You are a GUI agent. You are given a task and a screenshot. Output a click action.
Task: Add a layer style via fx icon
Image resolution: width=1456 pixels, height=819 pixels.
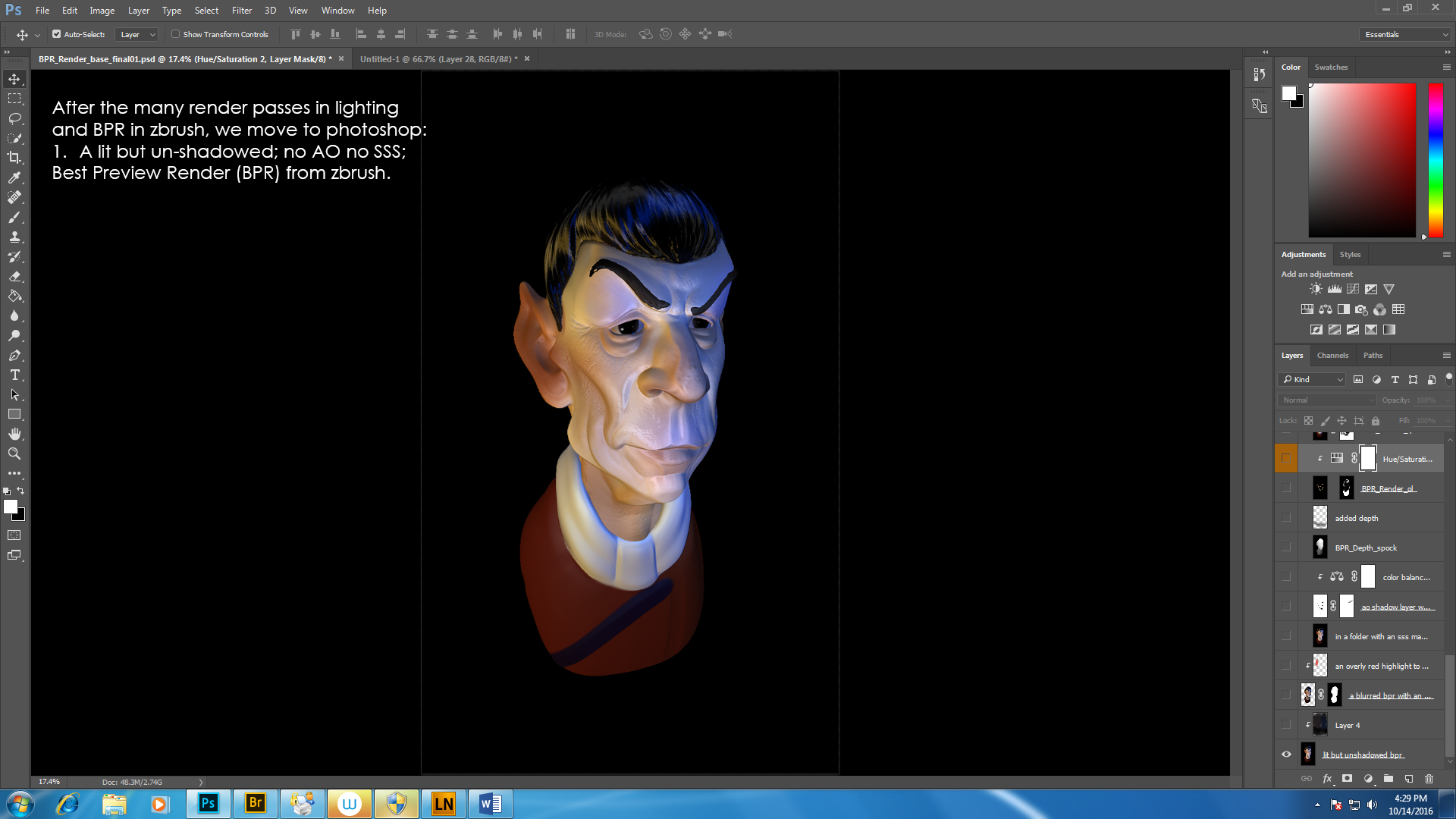point(1327,779)
